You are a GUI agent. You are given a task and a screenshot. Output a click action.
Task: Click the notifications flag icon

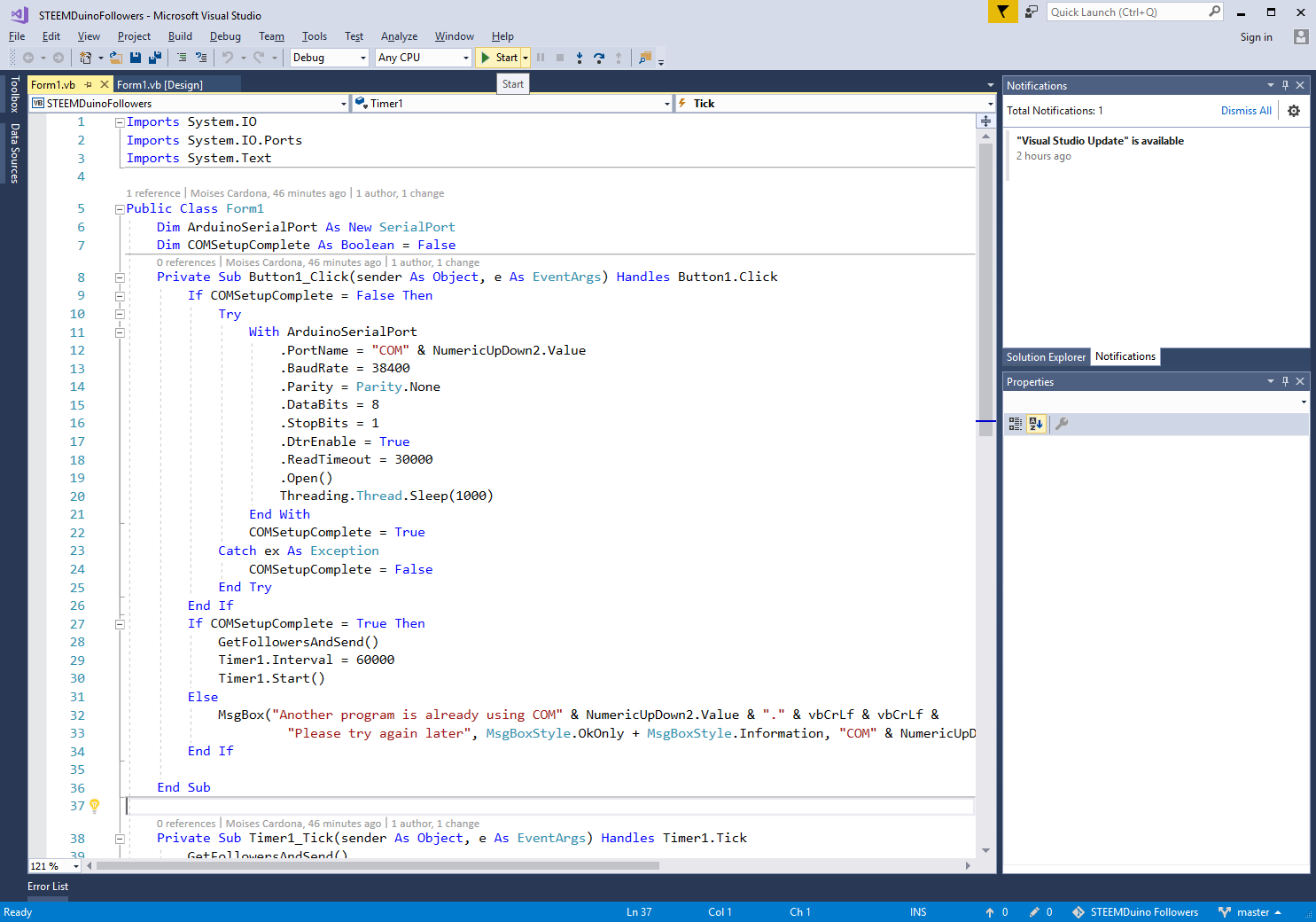1002,12
